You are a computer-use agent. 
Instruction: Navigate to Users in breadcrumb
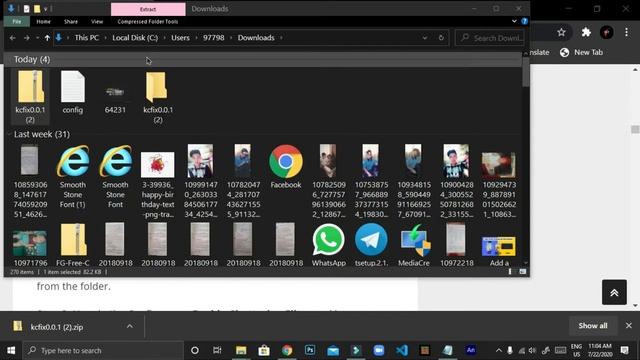coord(180,38)
